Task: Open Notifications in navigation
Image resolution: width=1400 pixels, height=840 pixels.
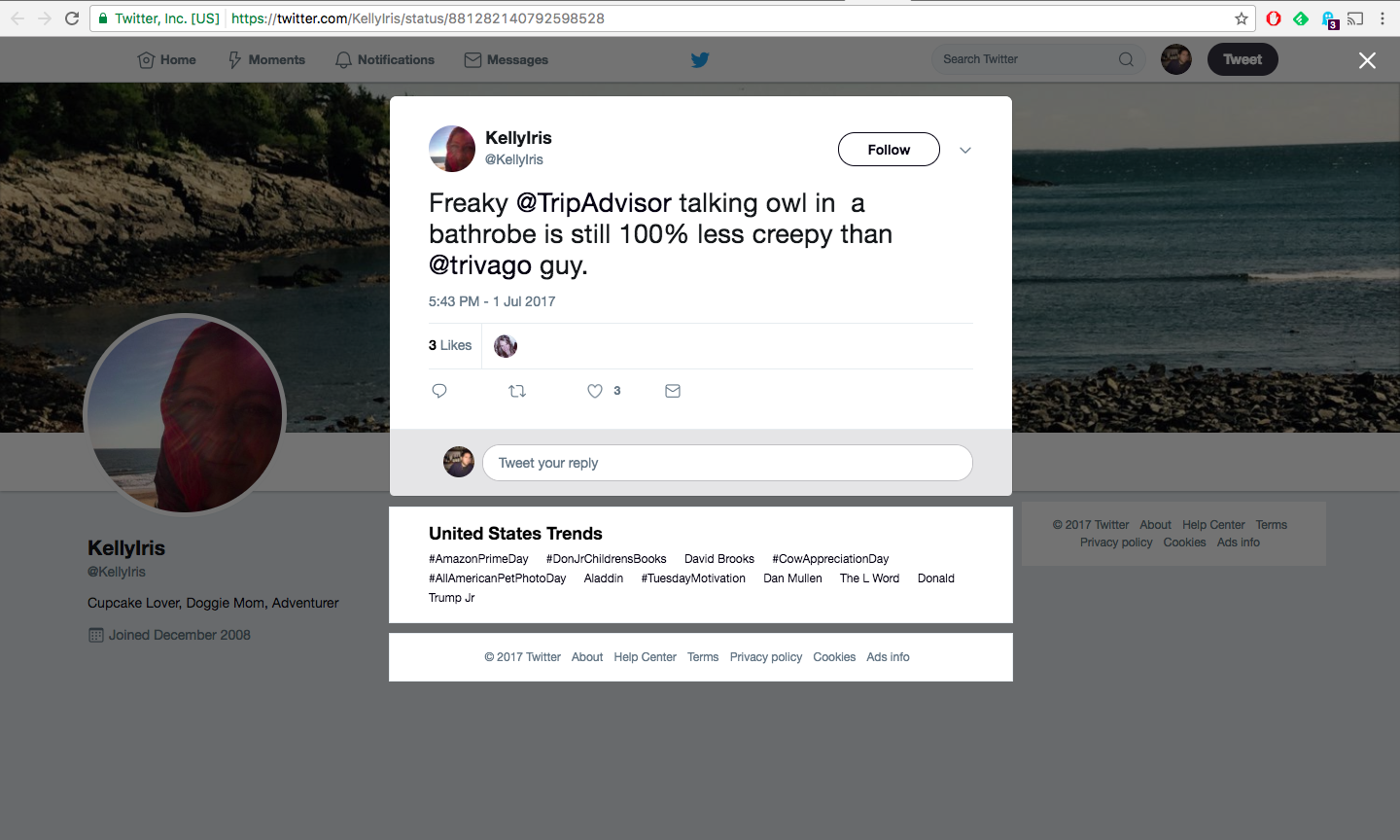Action: (385, 59)
